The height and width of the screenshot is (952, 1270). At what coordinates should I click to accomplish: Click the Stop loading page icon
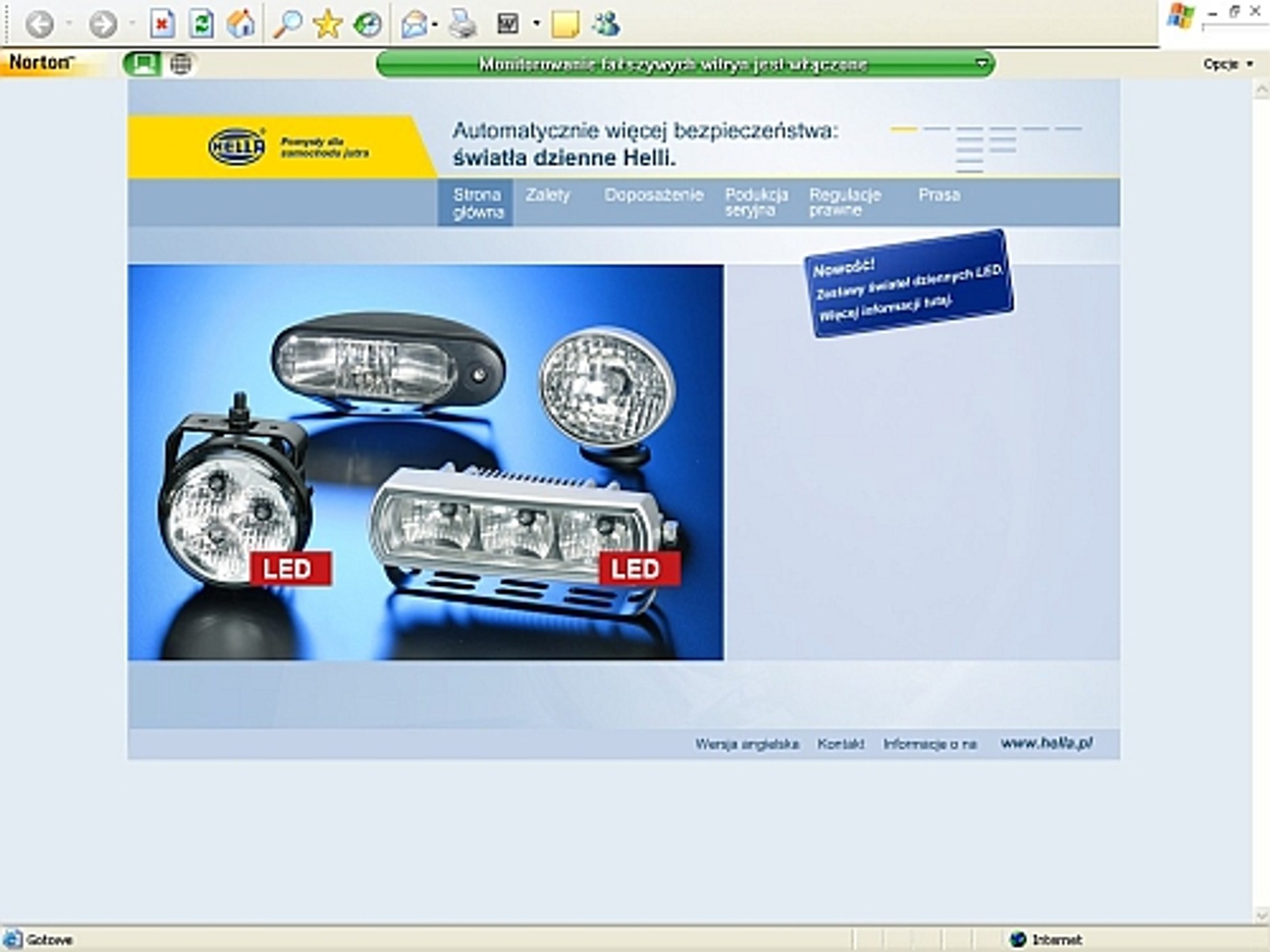coord(161,25)
